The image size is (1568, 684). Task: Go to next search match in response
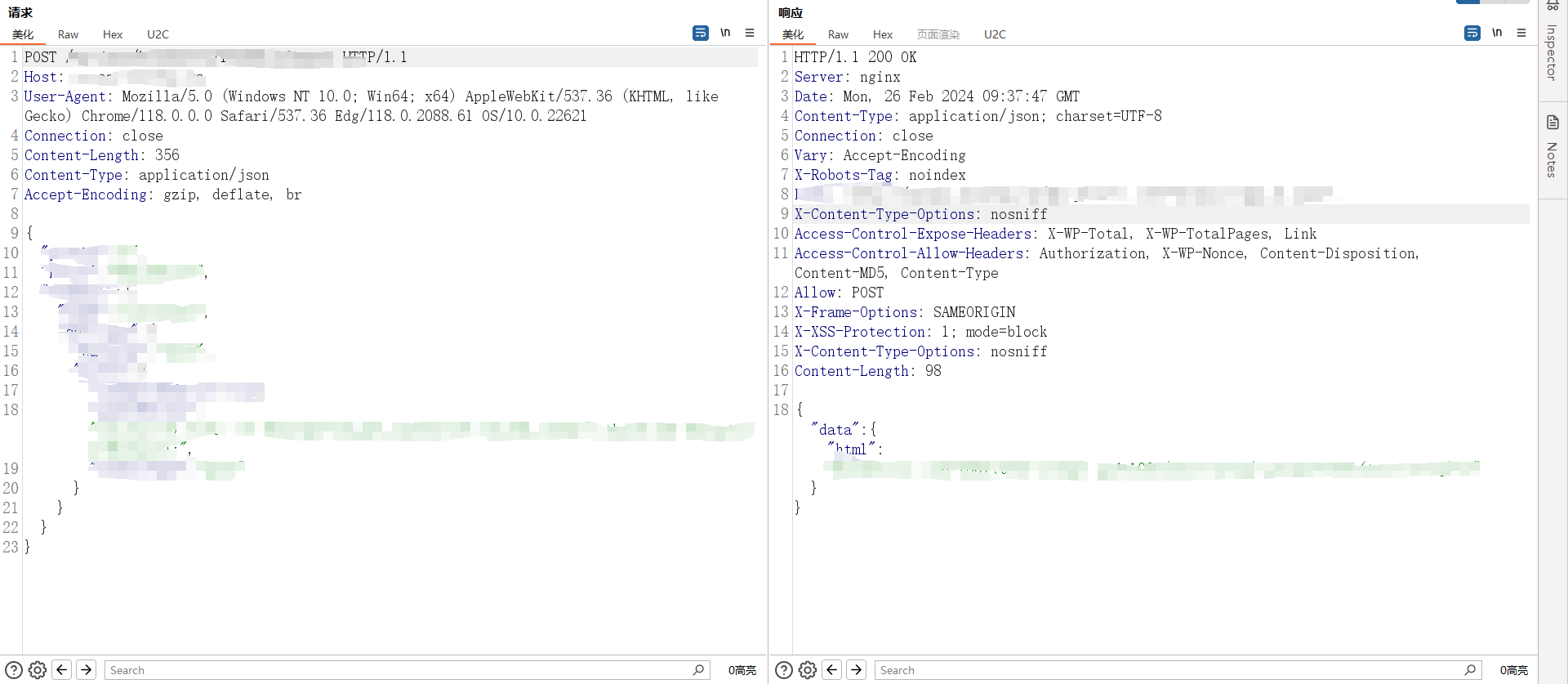tap(857, 670)
